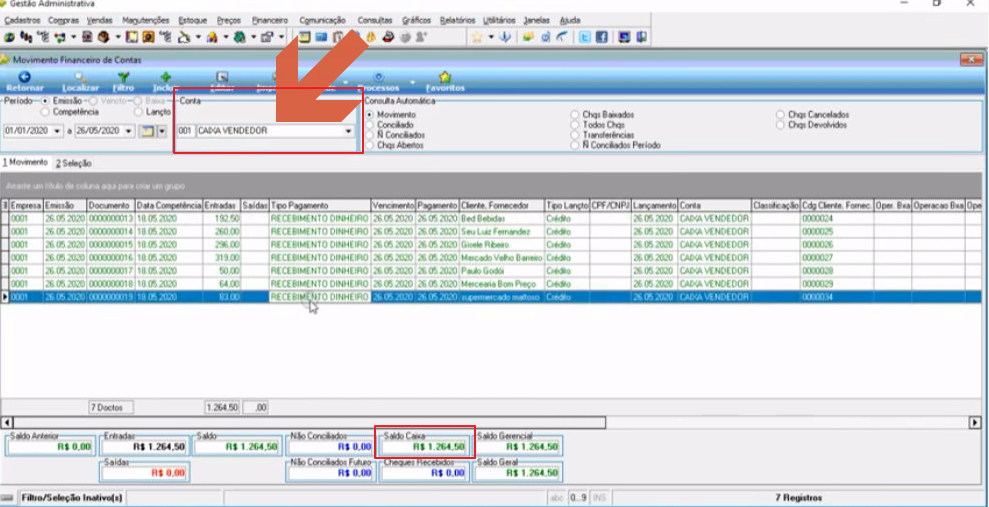This screenshot has height=507, width=989.
Task: Sort by the Entradas column header
Action: (x=221, y=206)
